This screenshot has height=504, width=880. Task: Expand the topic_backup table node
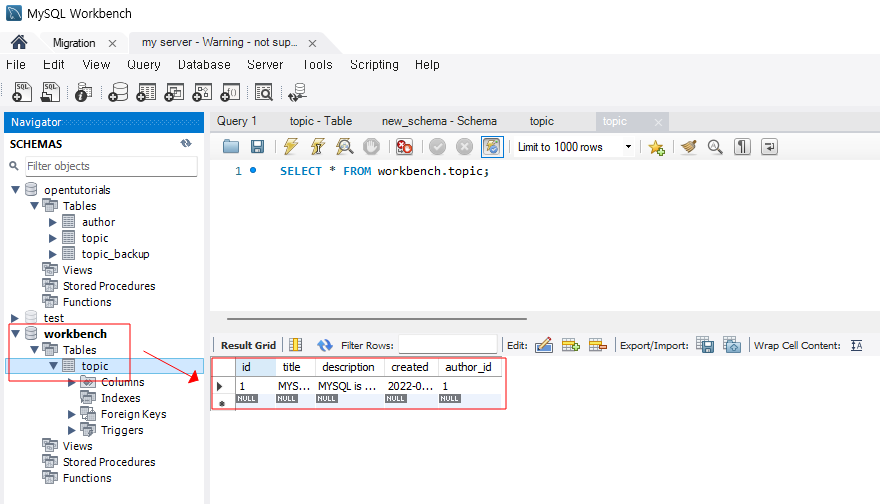(53, 254)
